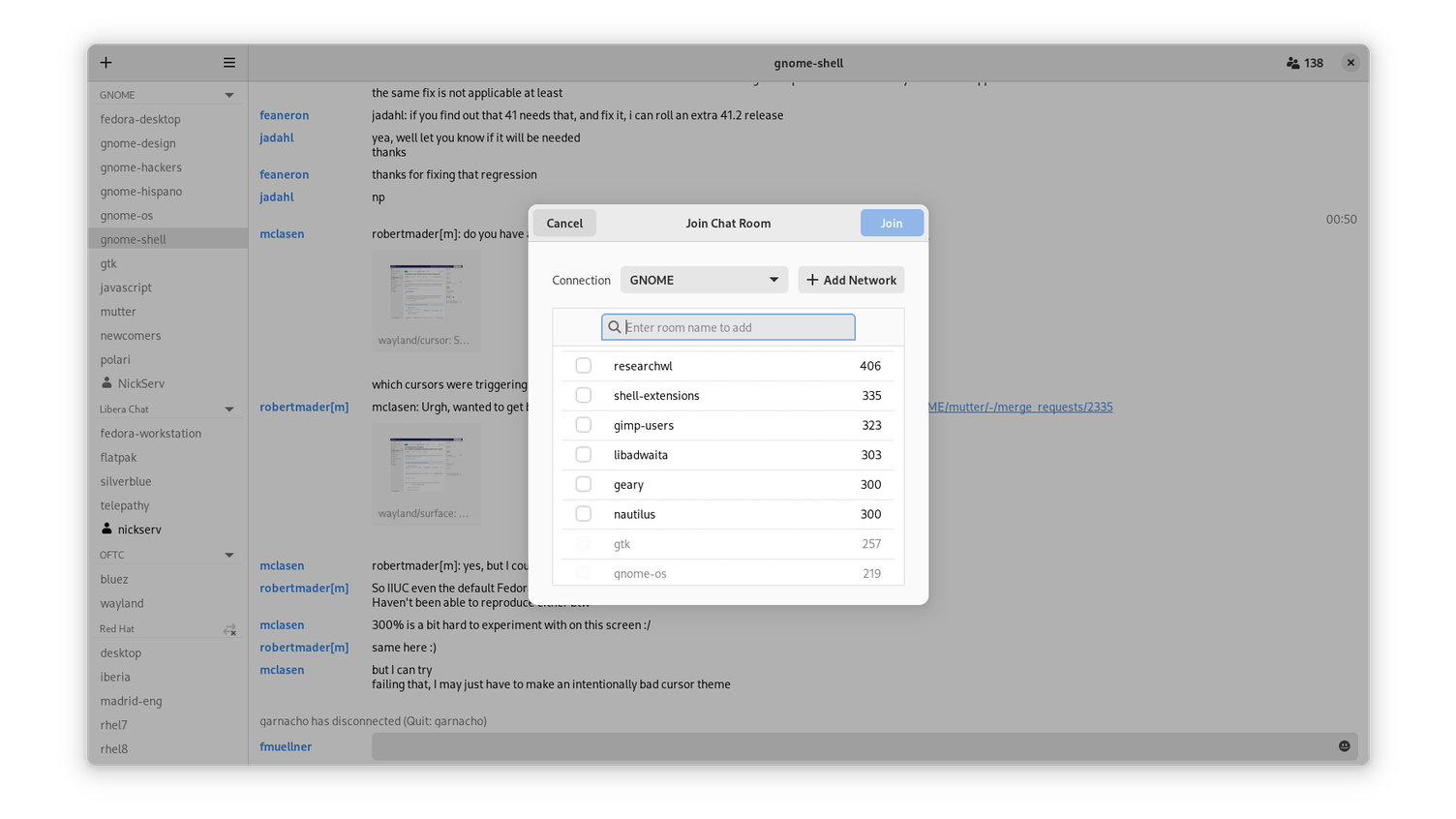Tick the shell-extensions room checkbox
Image resolution: width=1456 pixels, height=819 pixels.
(x=583, y=395)
